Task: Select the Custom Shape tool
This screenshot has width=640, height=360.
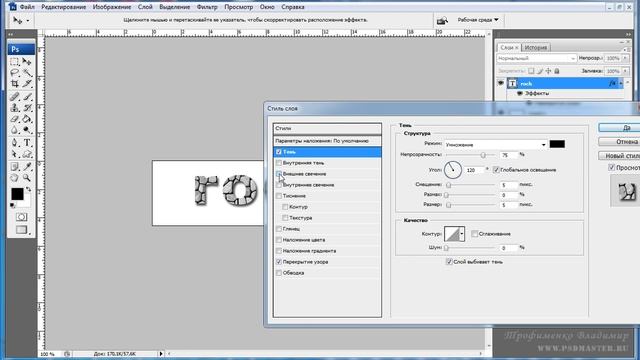Action: 27,154
